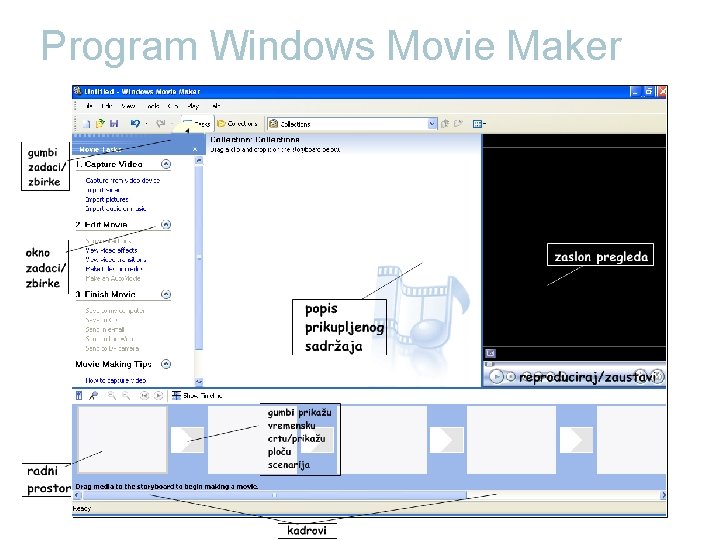Click the storyboard horizontal scrollbar thumb
This screenshot has height=540, width=720.
click(x=275, y=495)
